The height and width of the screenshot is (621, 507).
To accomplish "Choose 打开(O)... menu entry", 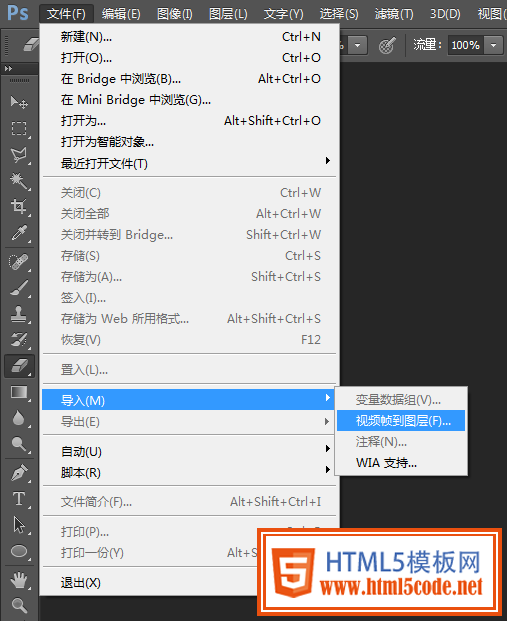I will coord(189,58).
